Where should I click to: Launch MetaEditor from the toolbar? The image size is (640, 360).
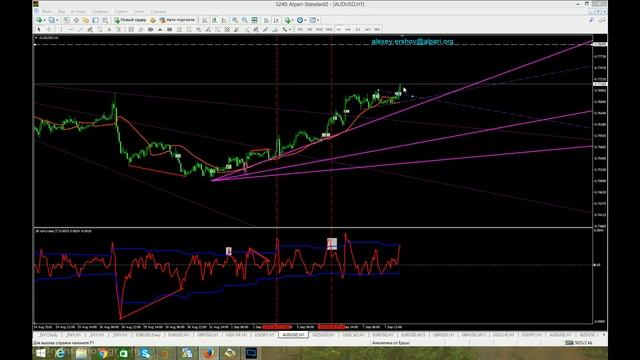[153, 20]
